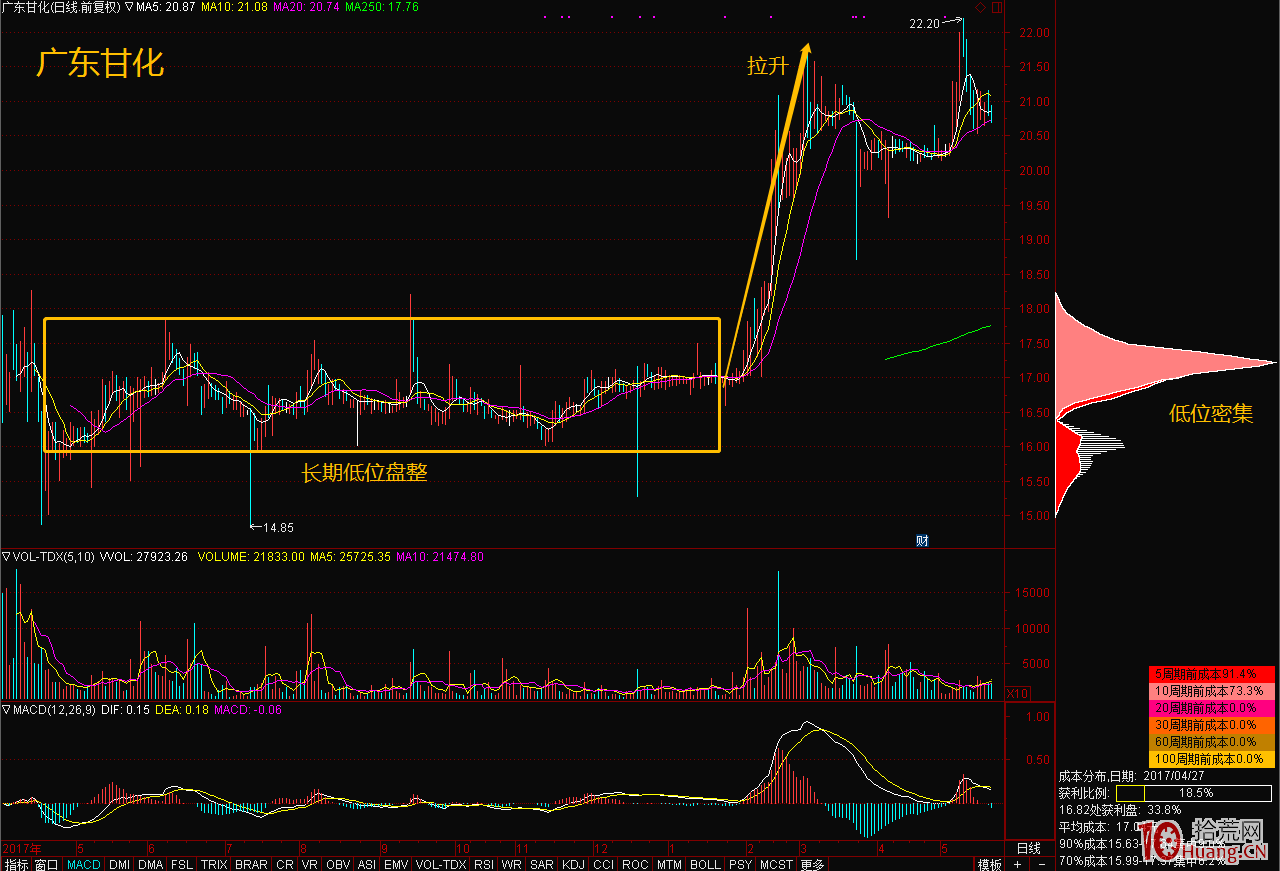Click the VOLUME: 21833.00 value
The height and width of the screenshot is (871, 1280).
pos(252,556)
